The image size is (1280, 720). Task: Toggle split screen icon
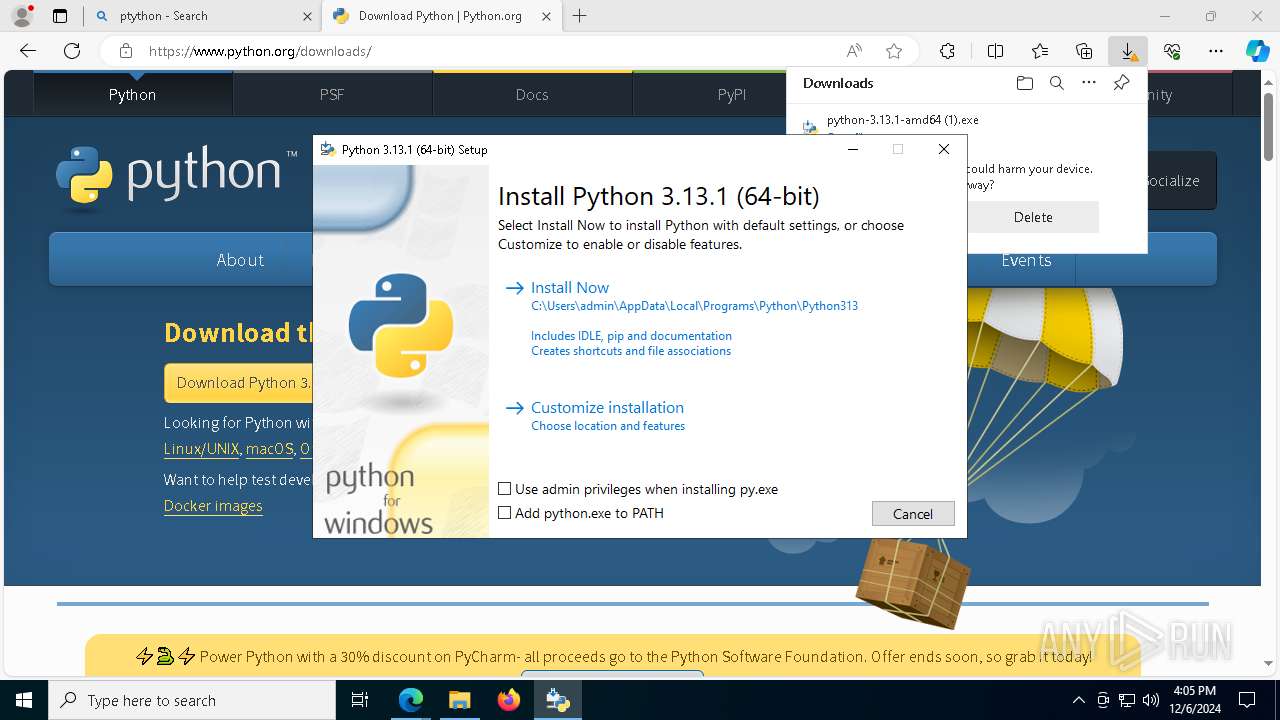tap(995, 51)
